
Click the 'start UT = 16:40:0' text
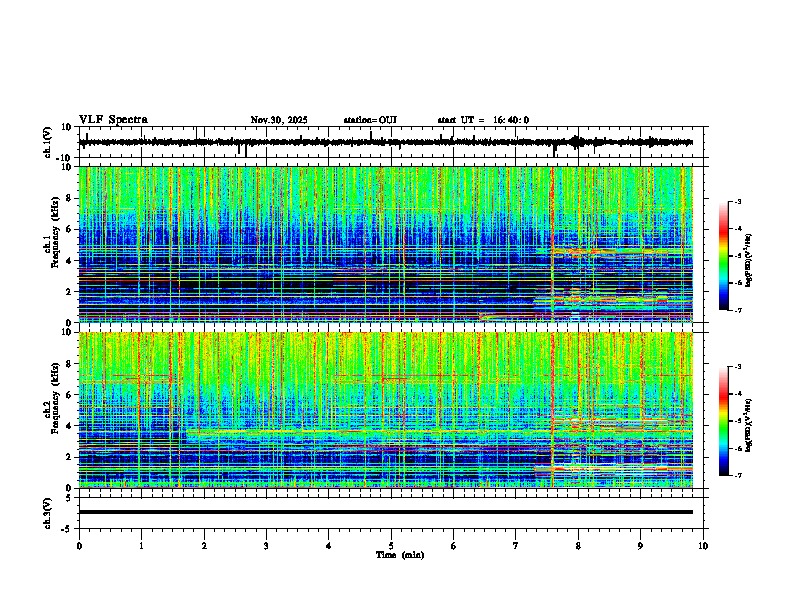483,120
